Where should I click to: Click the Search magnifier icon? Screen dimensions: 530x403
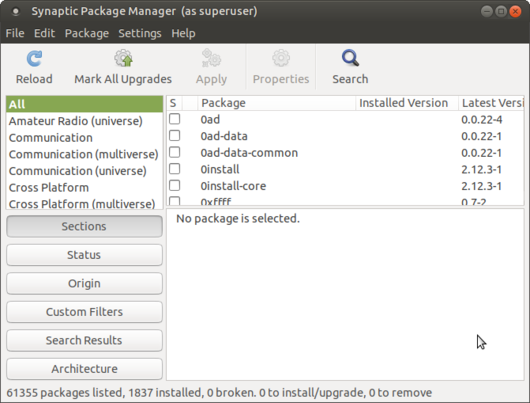(x=350, y=58)
